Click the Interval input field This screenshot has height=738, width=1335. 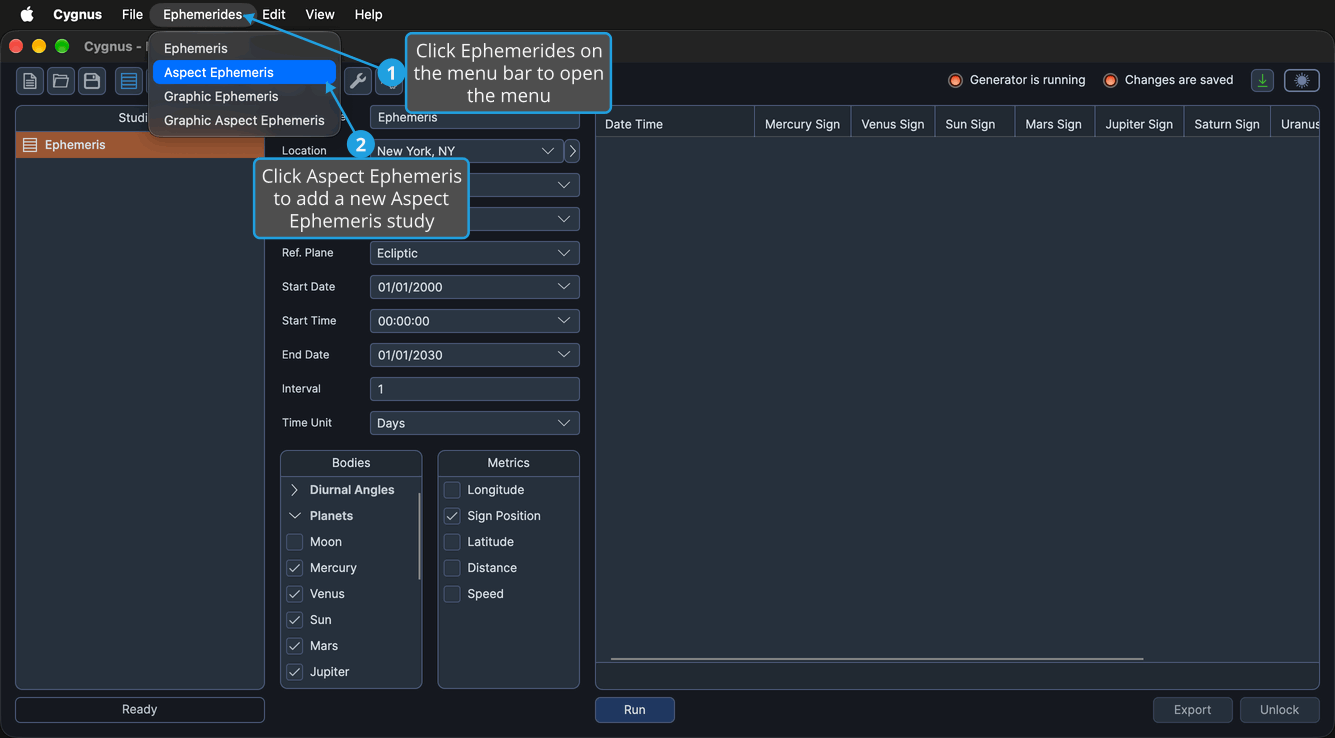[x=474, y=389]
